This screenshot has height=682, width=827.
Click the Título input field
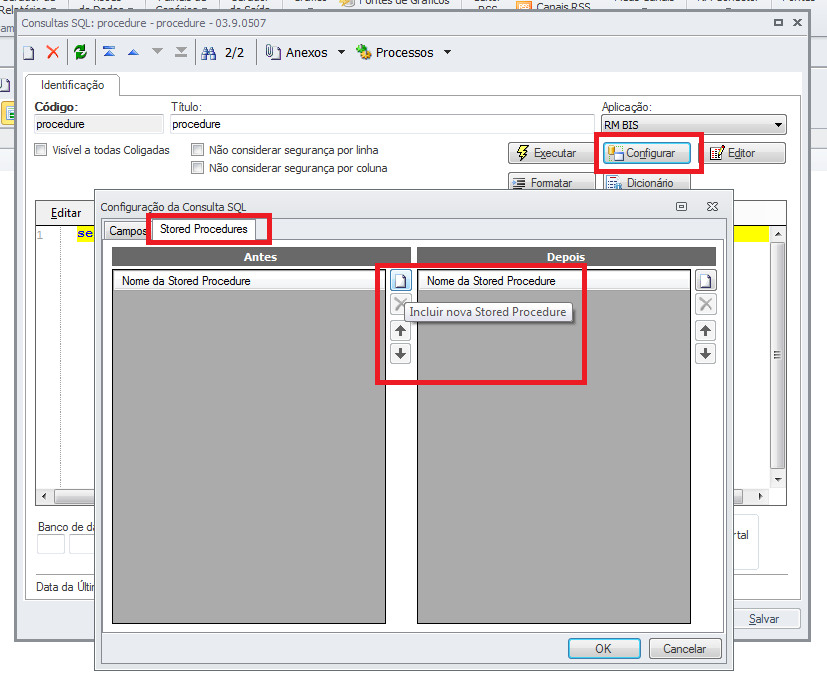382,124
